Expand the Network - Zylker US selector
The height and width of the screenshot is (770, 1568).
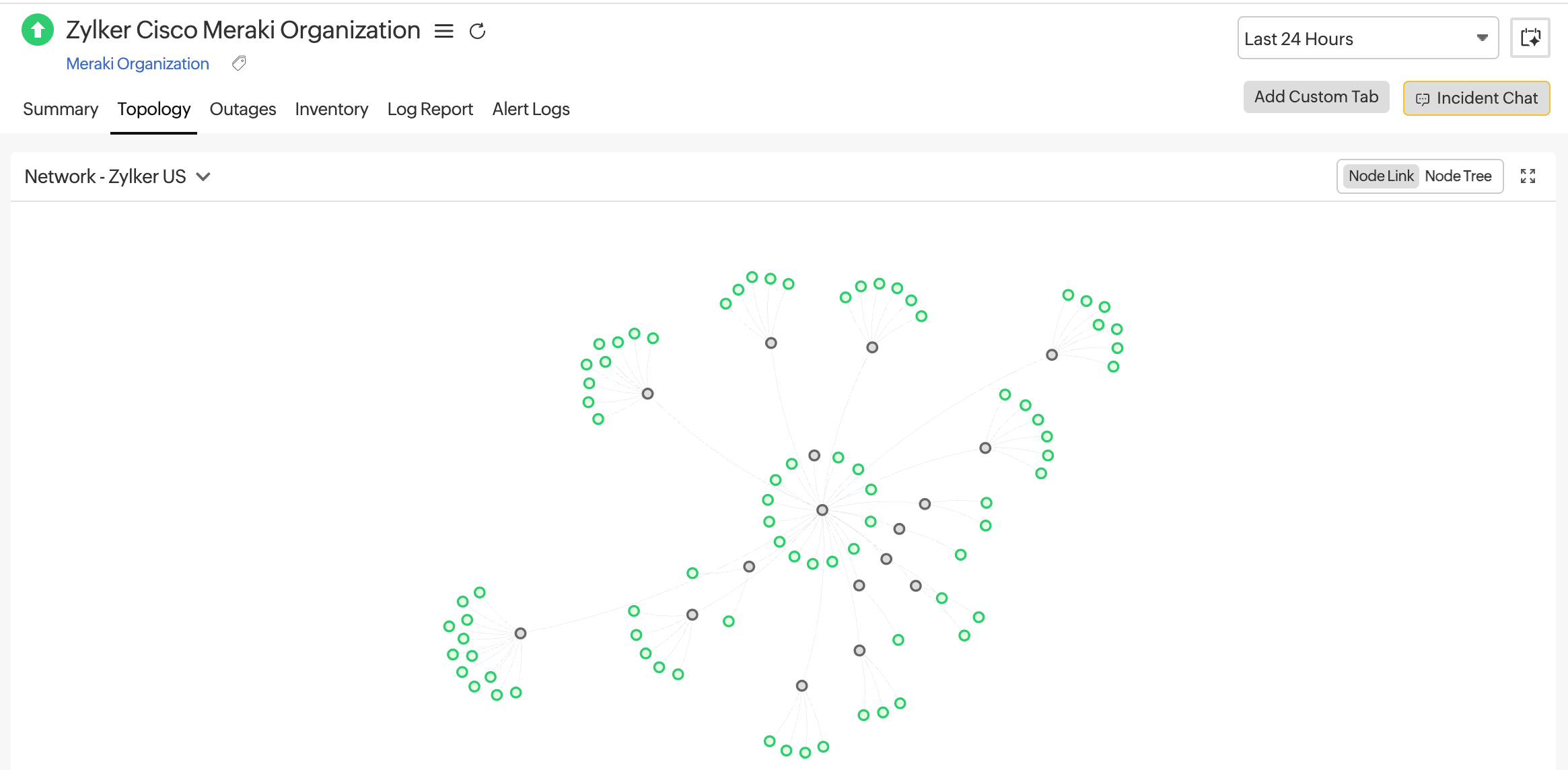106,176
